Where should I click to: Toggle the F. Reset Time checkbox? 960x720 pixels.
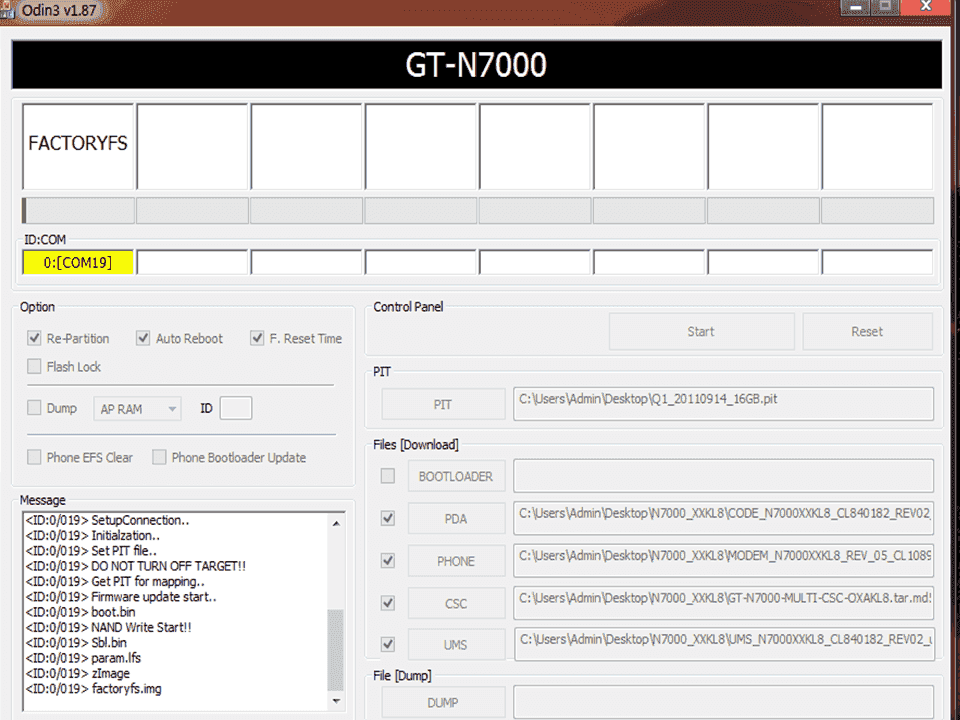pos(257,338)
